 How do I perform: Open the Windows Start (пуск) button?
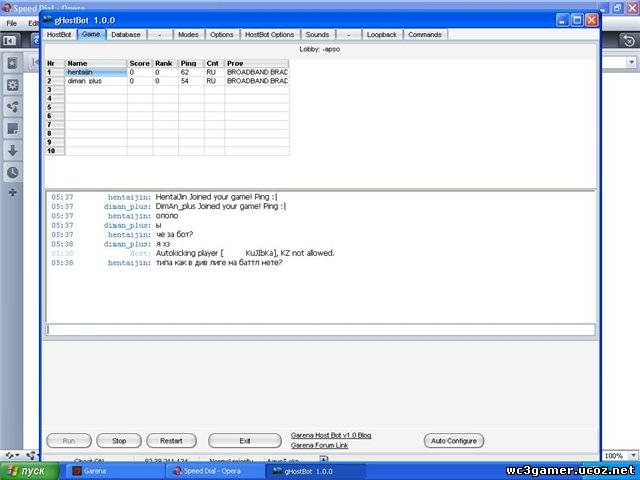tap(29, 471)
